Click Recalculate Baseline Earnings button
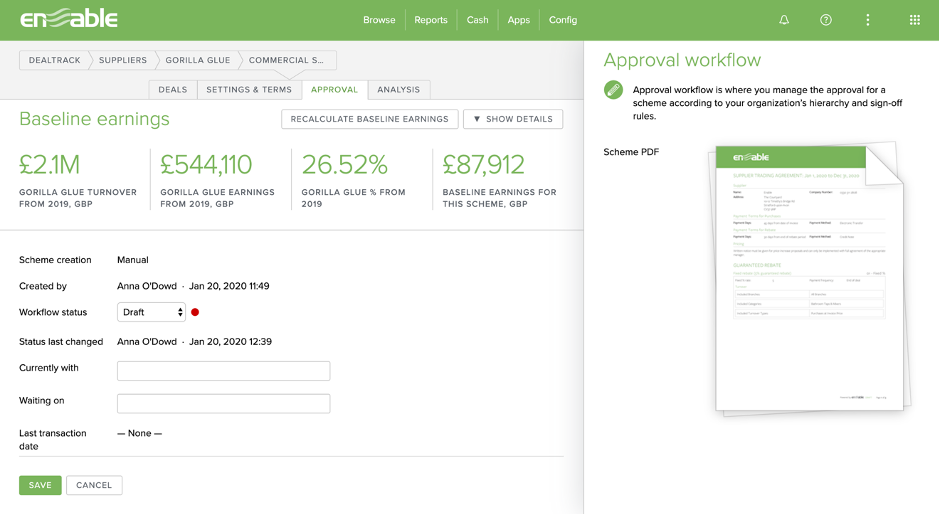The height and width of the screenshot is (514, 939). click(369, 119)
